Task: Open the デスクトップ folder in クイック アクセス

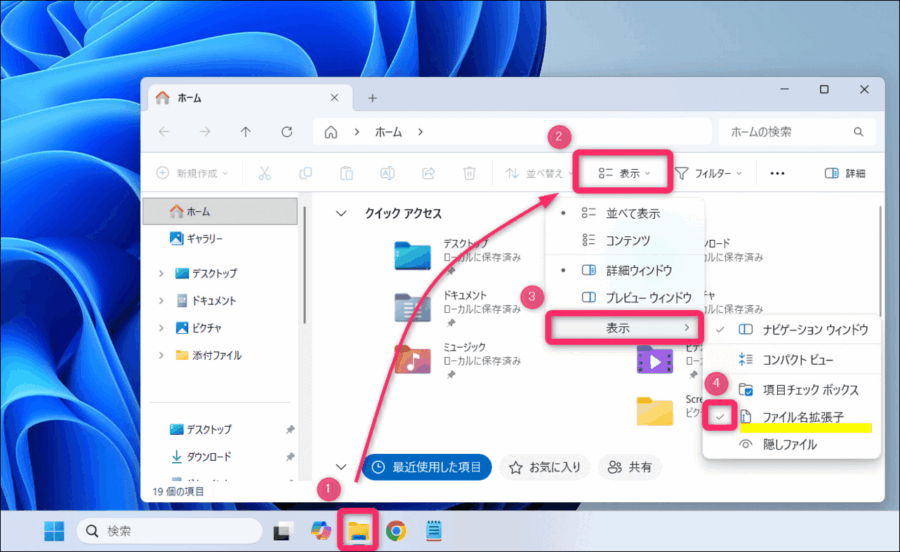Action: [412, 255]
